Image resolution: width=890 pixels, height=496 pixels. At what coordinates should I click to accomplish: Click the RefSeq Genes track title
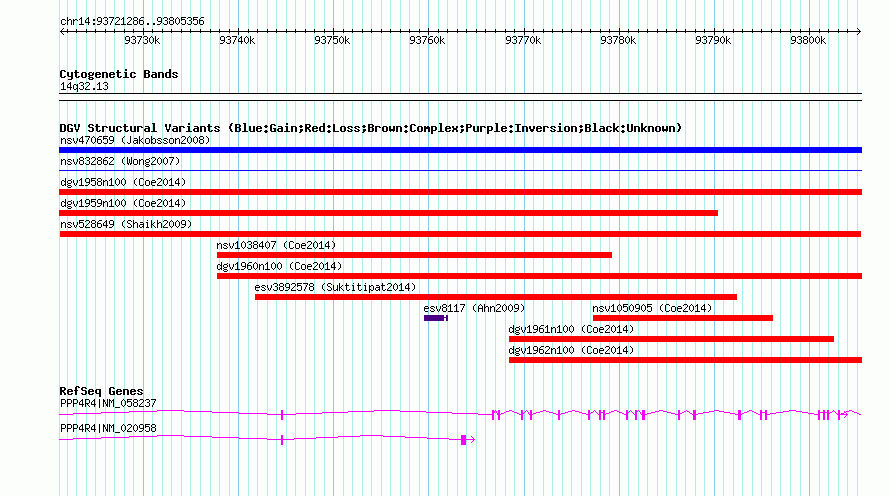[x=102, y=391]
